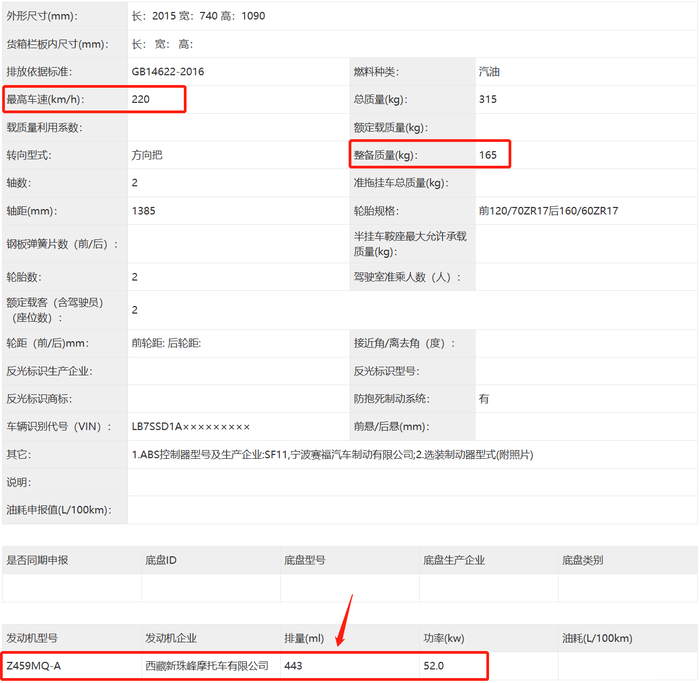Click the ABS controller description under 其它
Image resolution: width=700 pixels, height=683 pixels.
(x=332, y=455)
